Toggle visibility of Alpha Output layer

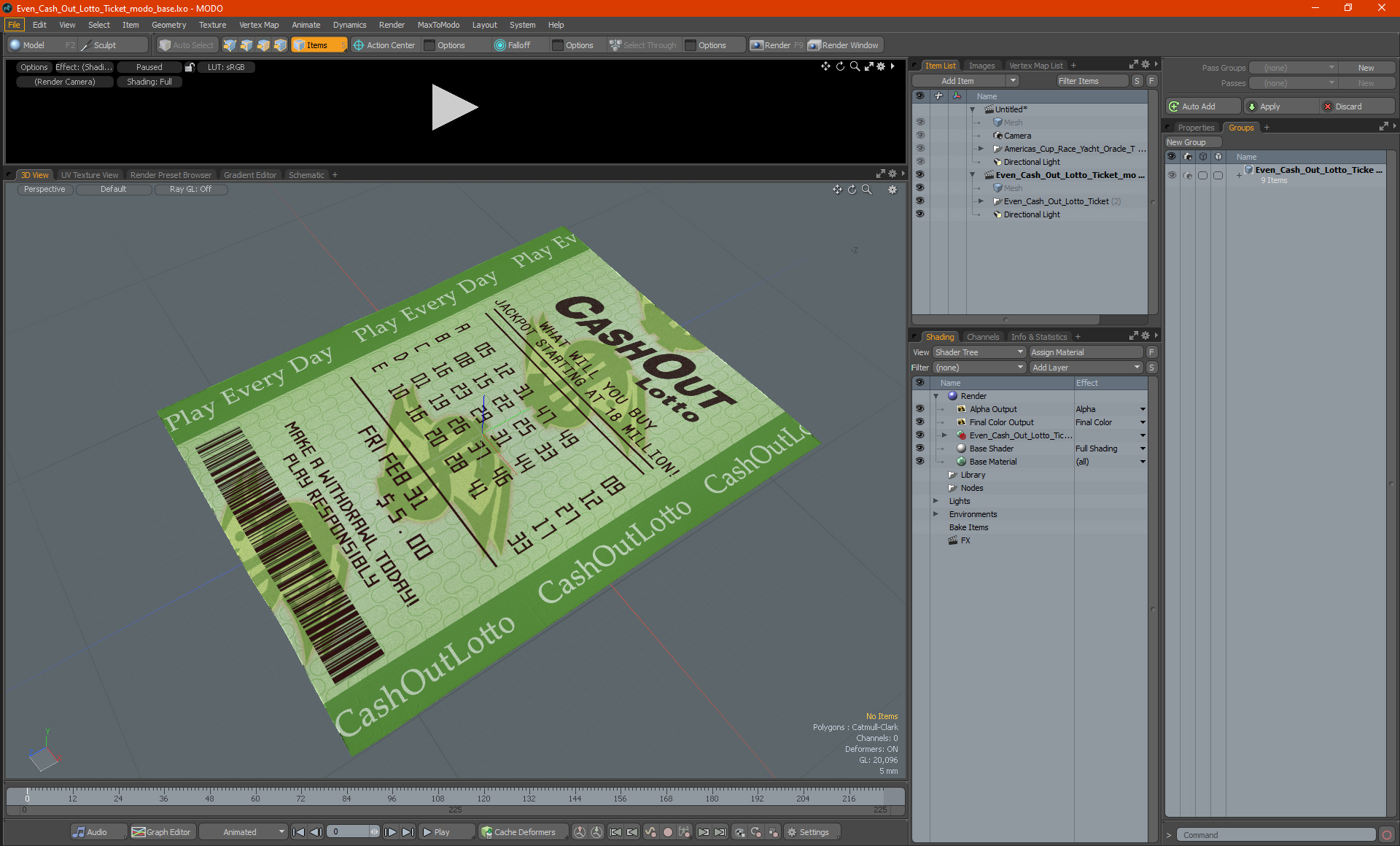919,409
